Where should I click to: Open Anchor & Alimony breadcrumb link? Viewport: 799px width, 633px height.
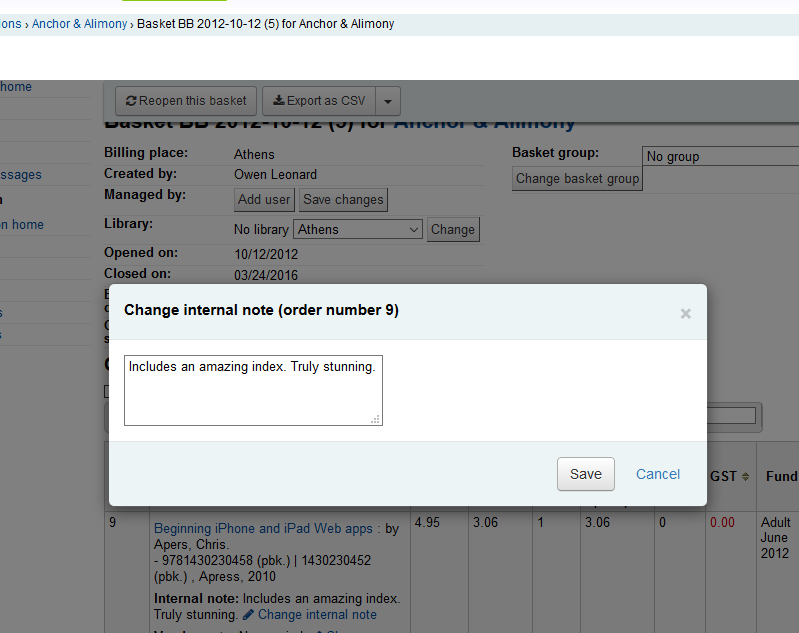[79, 24]
